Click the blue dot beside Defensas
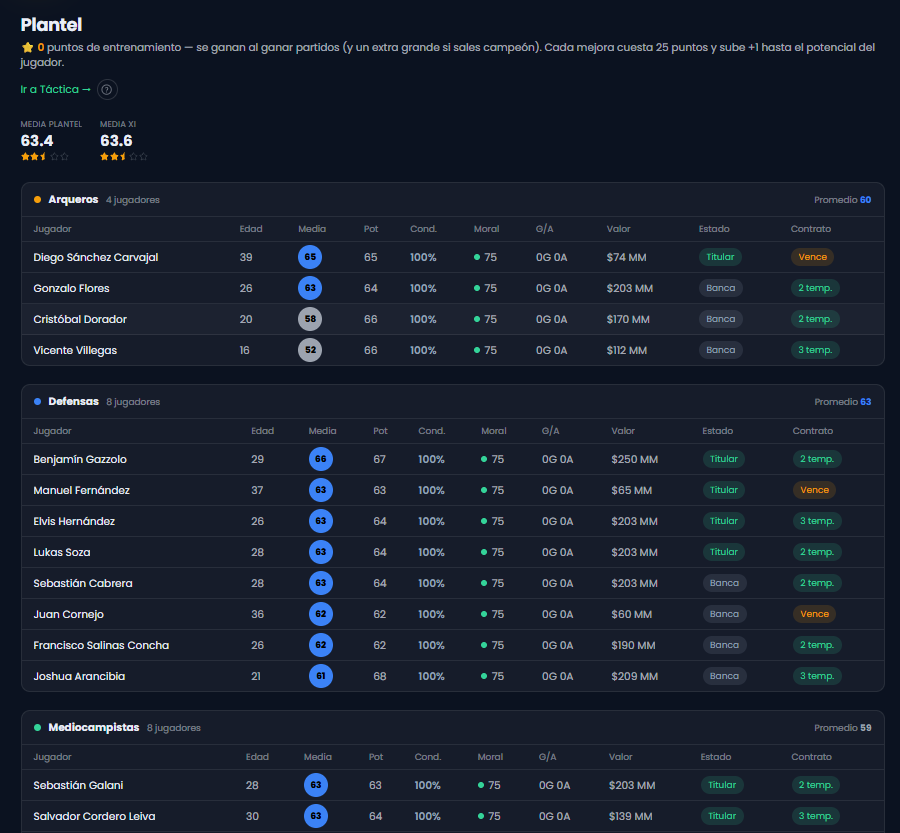The height and width of the screenshot is (833, 900). click(x=37, y=402)
